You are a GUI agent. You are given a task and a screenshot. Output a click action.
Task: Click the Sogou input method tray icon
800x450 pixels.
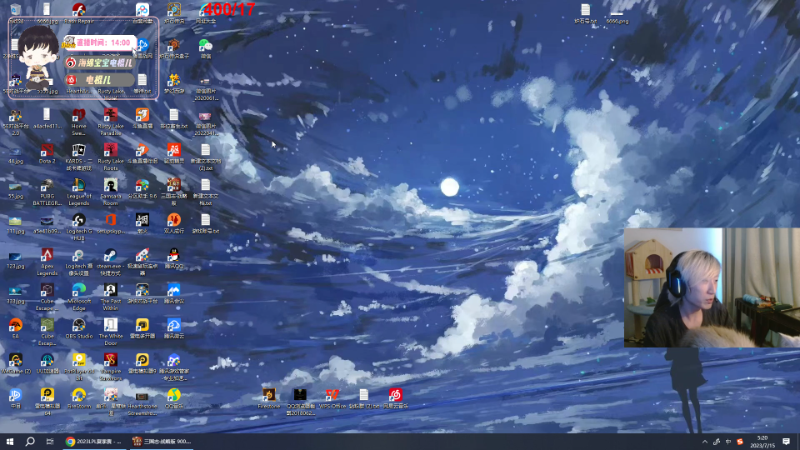740,442
